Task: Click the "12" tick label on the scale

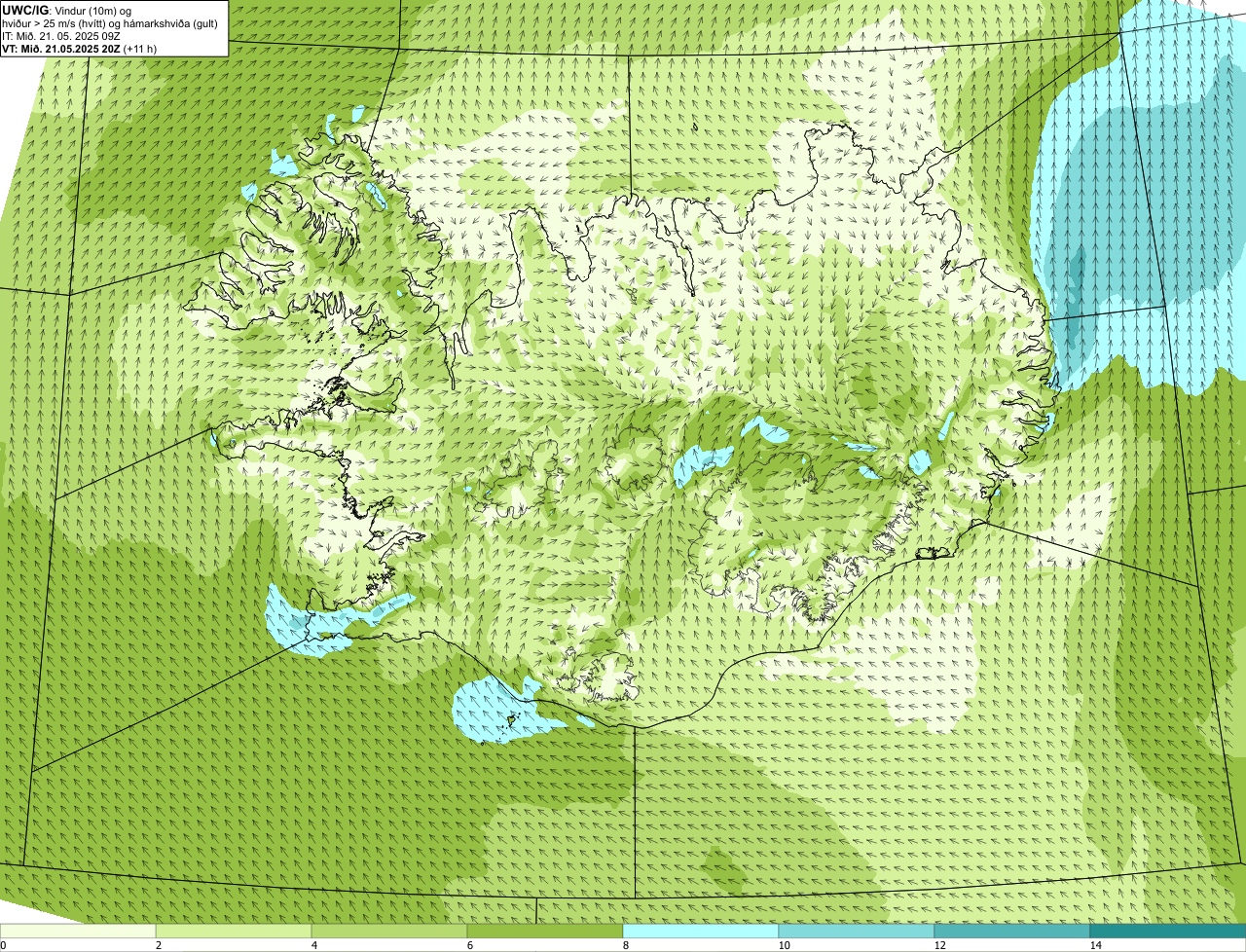Action: pyautogui.click(x=939, y=945)
